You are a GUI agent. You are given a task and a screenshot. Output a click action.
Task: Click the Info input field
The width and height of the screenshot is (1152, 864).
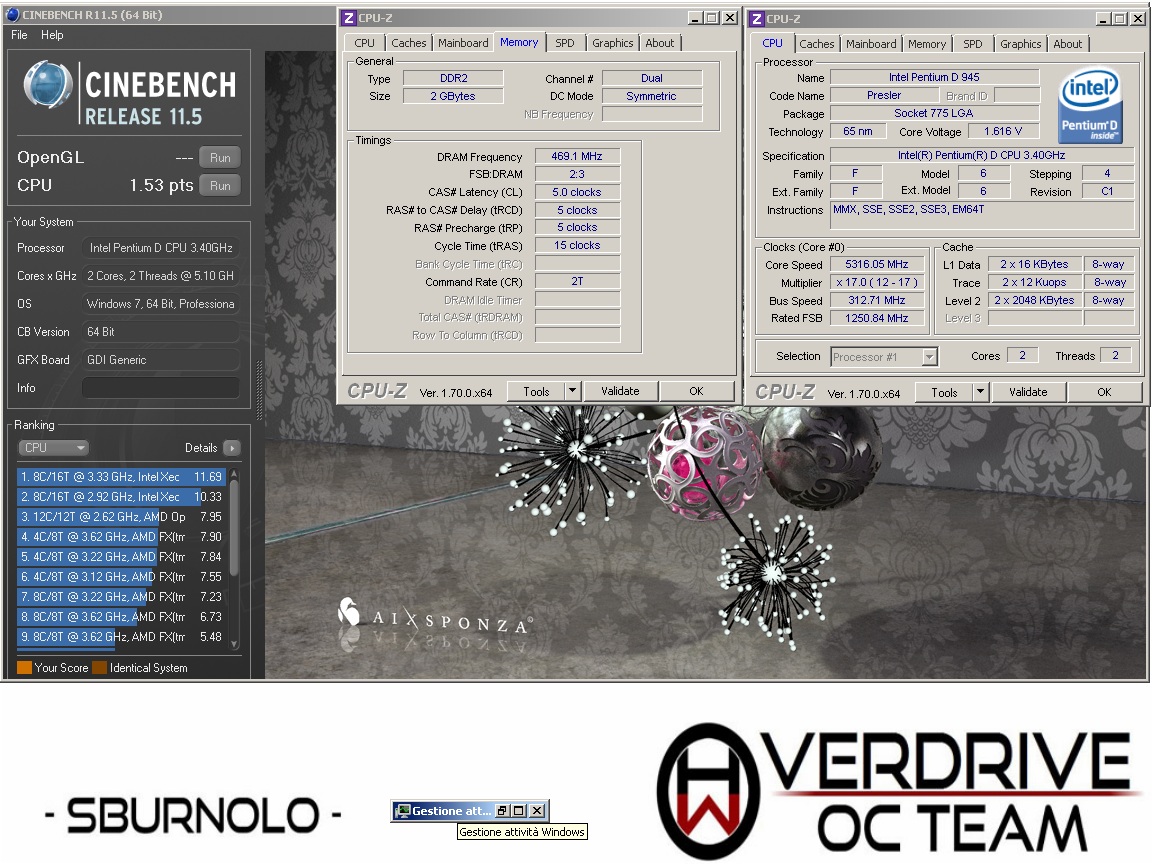[160, 388]
